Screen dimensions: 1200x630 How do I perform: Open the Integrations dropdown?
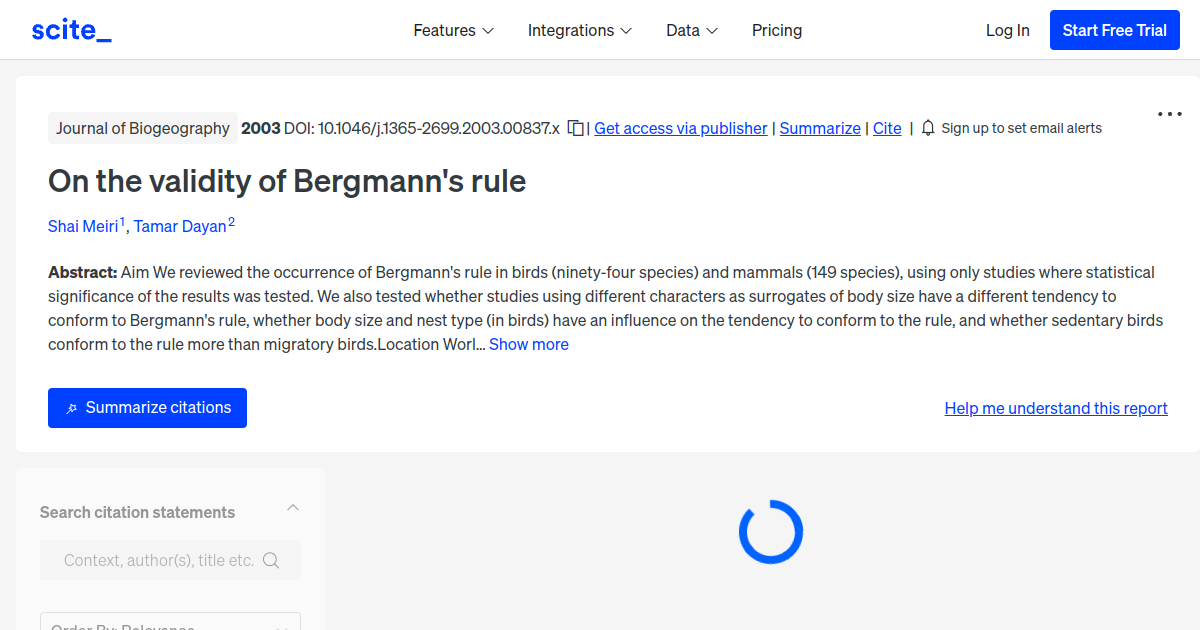tap(580, 30)
